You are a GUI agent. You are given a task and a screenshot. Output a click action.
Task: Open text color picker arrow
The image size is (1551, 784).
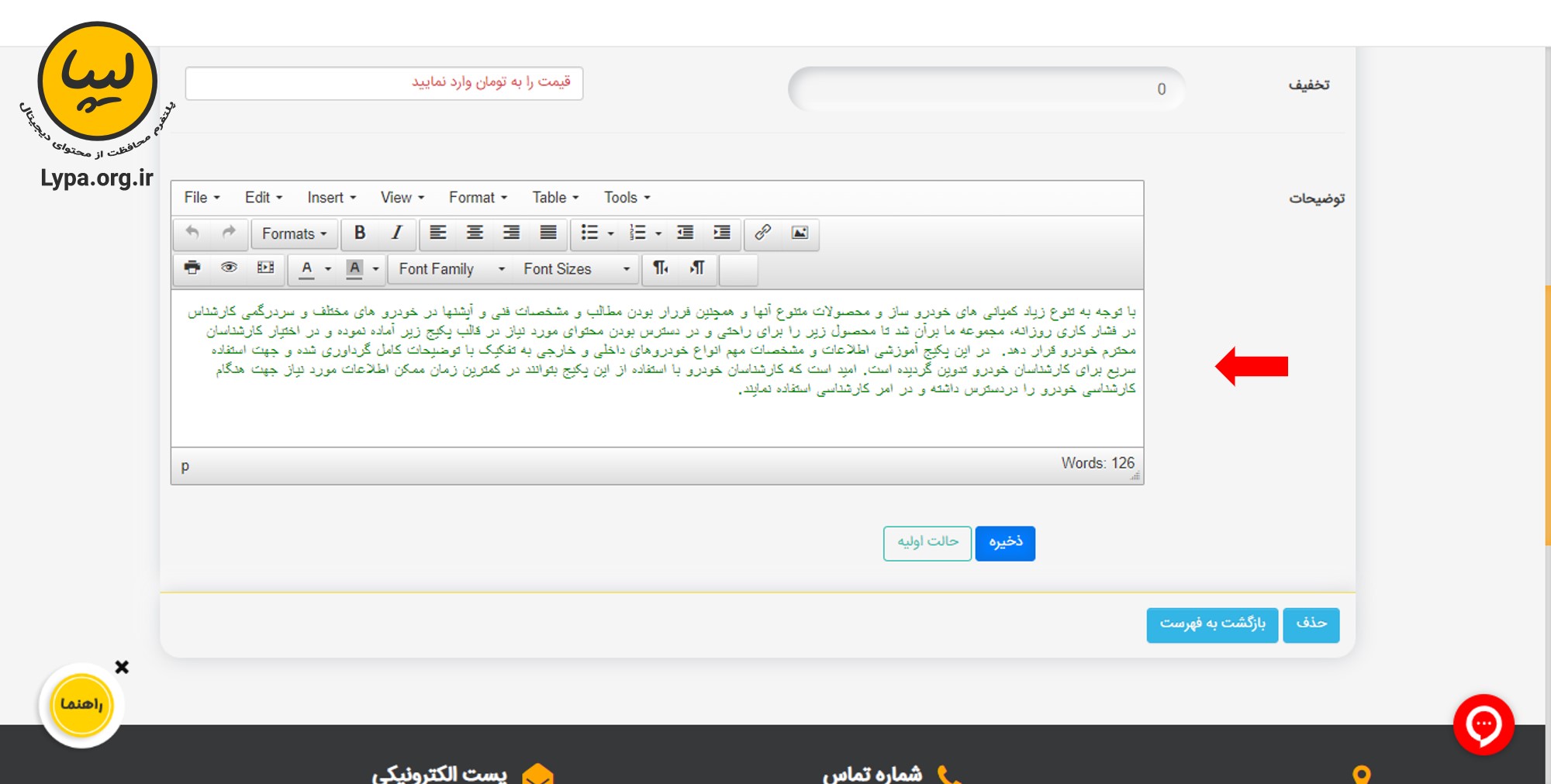click(328, 269)
